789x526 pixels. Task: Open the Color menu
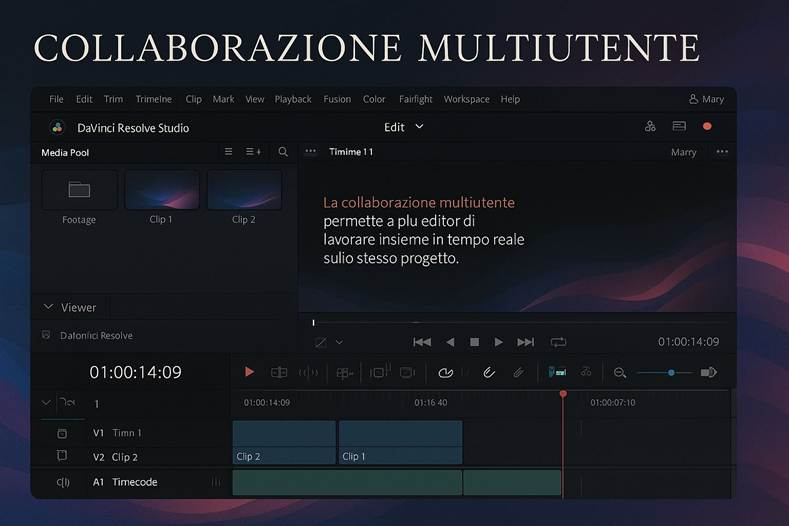[x=374, y=99]
